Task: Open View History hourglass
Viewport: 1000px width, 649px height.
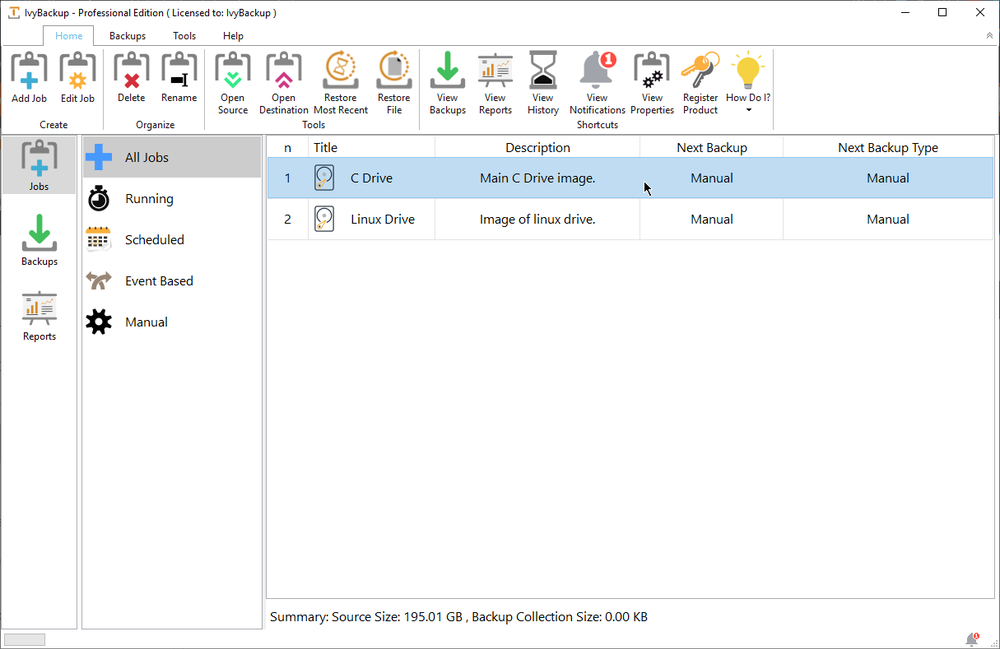Action: pos(543,84)
